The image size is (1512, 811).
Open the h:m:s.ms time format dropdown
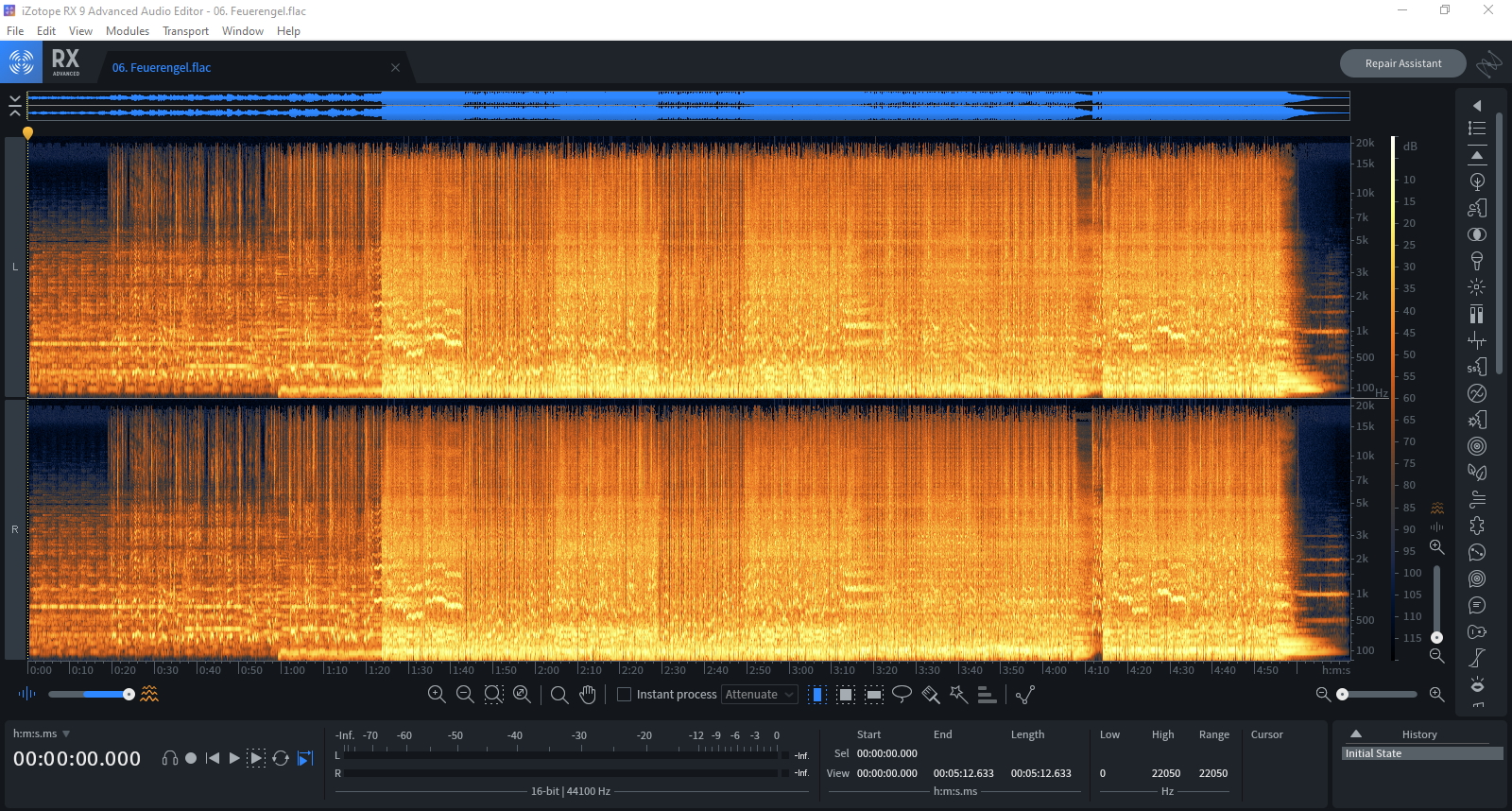click(x=41, y=733)
